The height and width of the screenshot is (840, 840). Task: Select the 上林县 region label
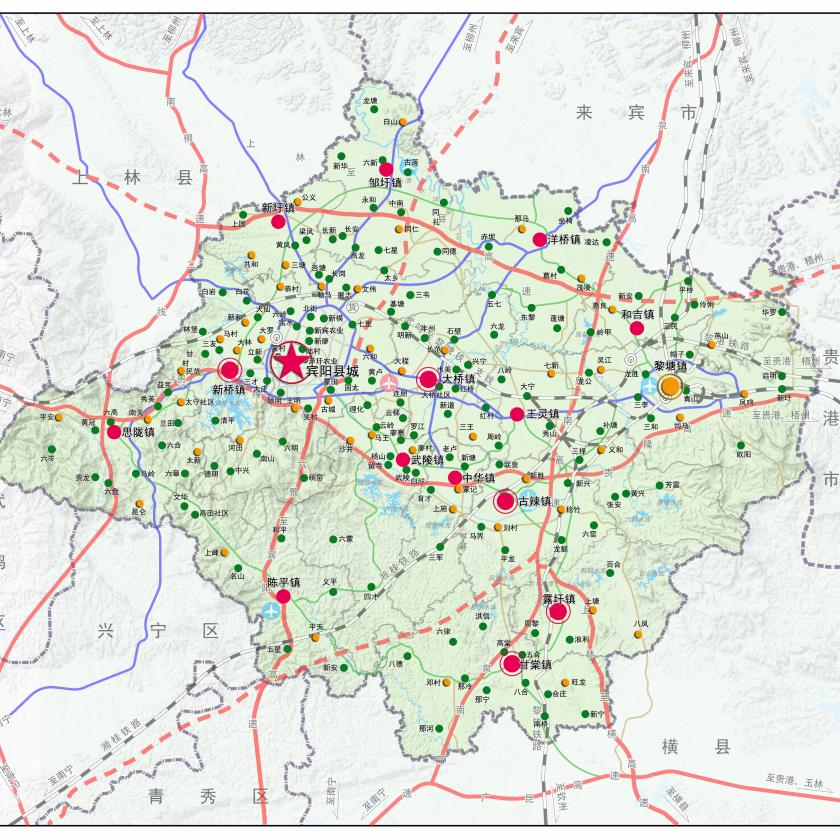(x=132, y=177)
